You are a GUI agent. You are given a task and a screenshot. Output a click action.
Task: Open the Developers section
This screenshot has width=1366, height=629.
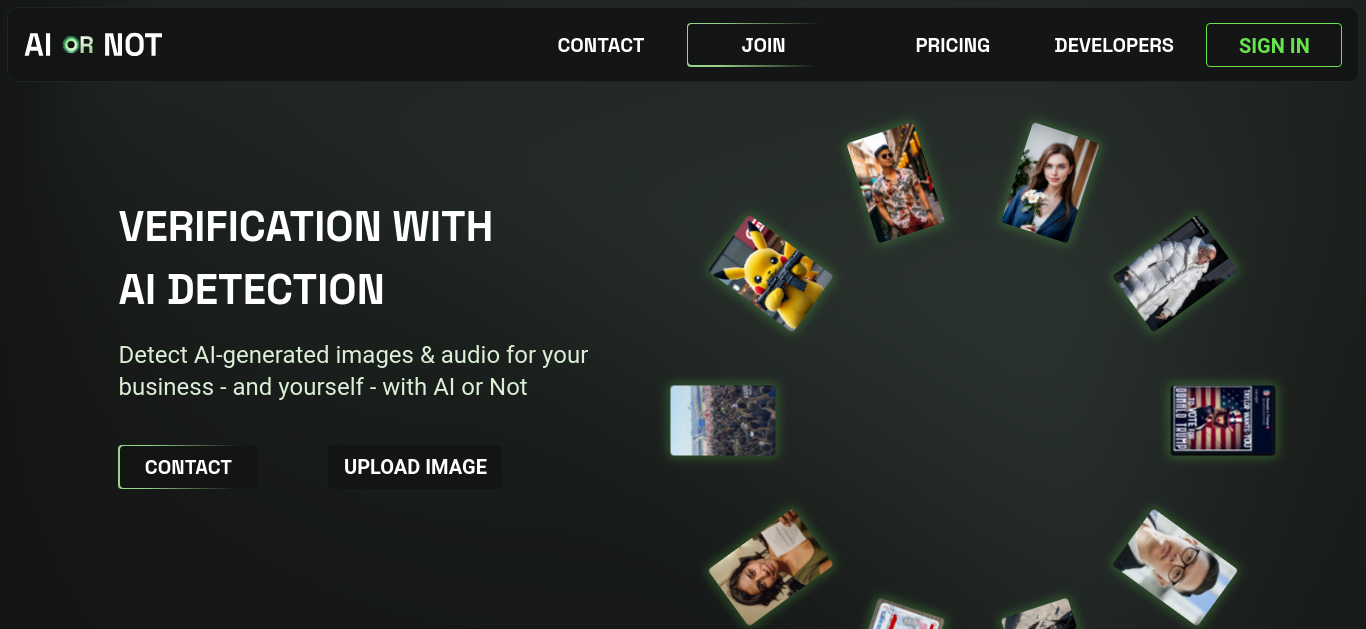click(1114, 45)
